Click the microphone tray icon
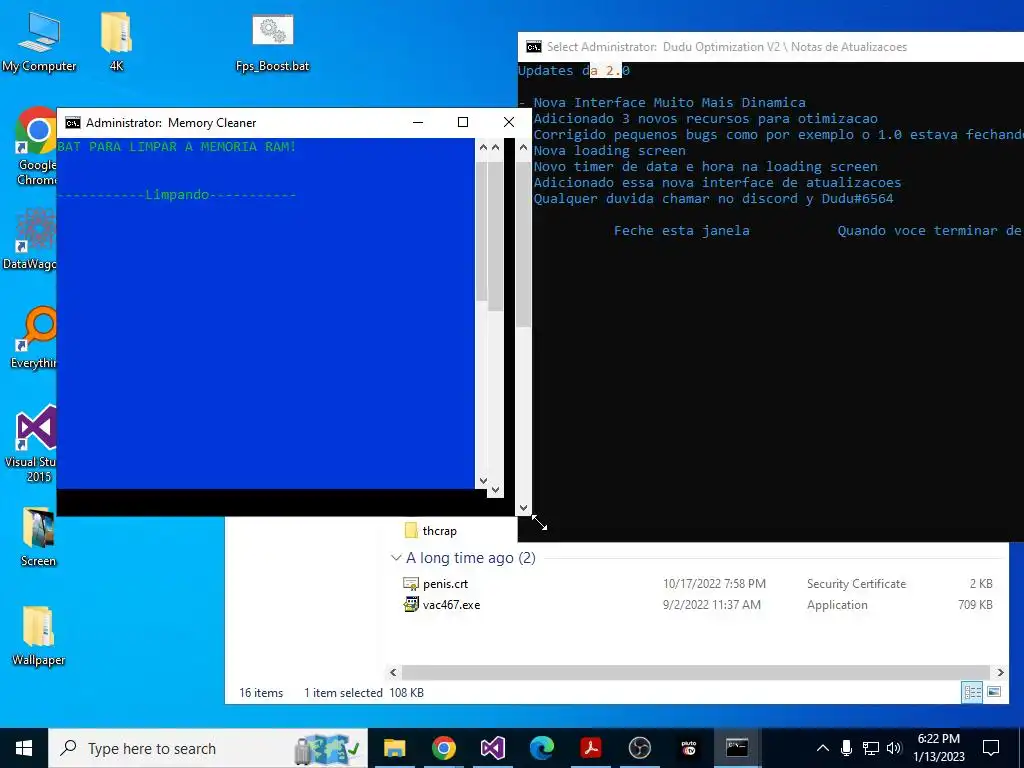The height and width of the screenshot is (768, 1024). 846,748
